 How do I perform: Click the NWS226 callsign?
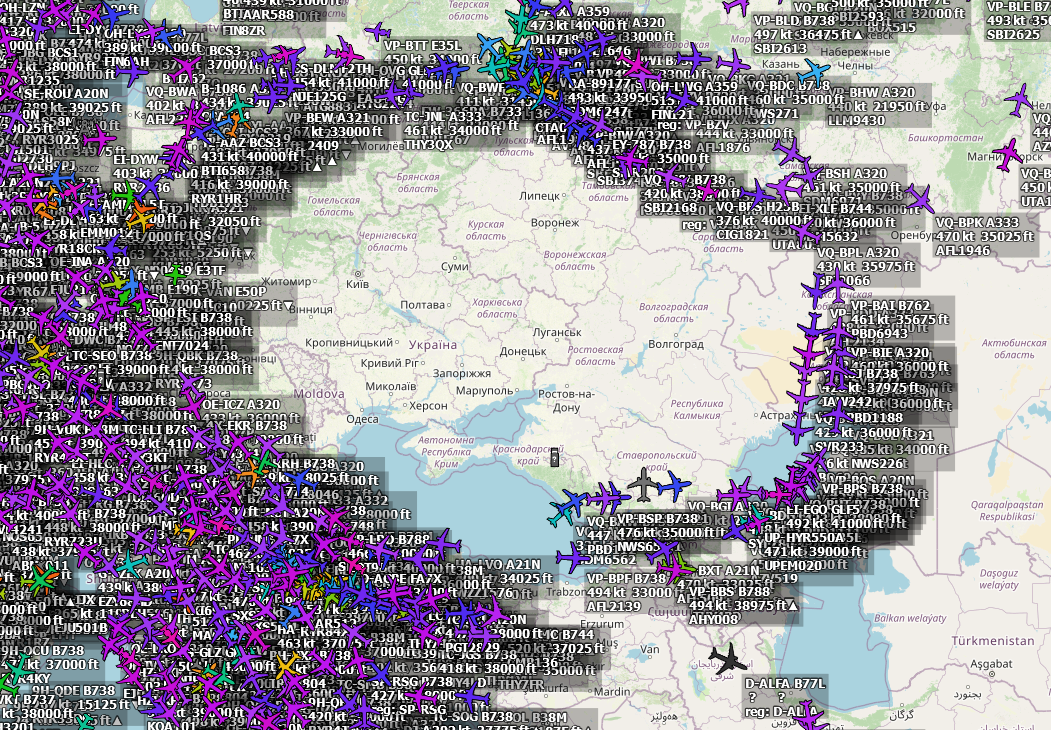pyautogui.click(x=877, y=463)
